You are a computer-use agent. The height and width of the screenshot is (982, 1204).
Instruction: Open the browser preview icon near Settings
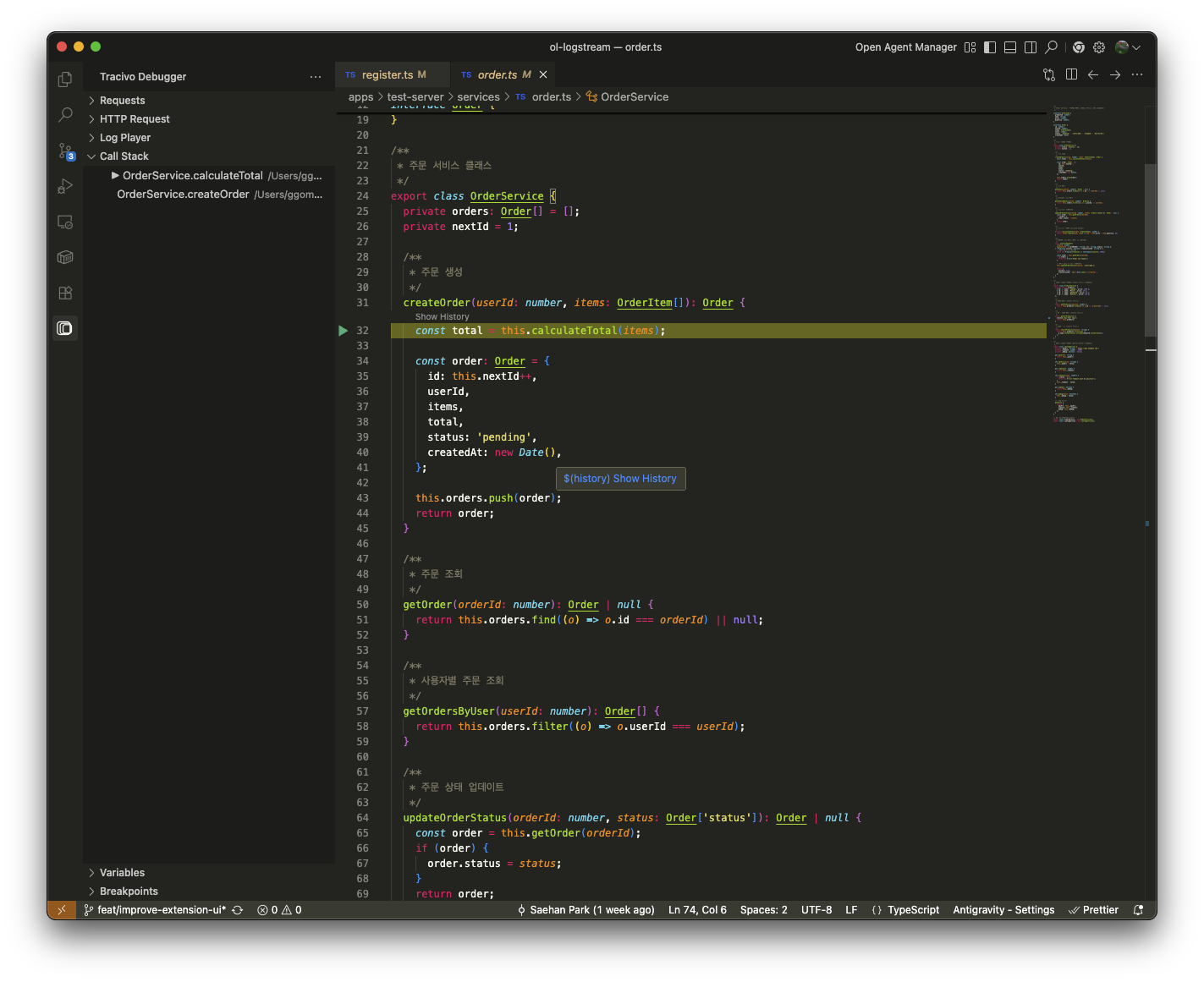1078,47
